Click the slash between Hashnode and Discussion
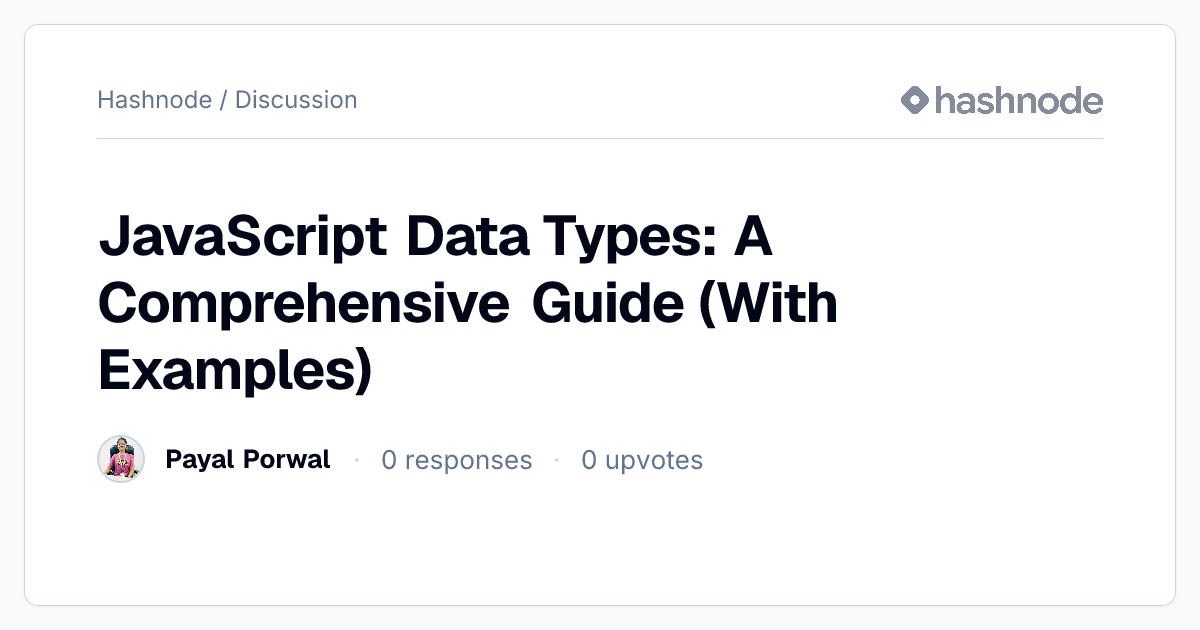 pyautogui.click(x=223, y=100)
